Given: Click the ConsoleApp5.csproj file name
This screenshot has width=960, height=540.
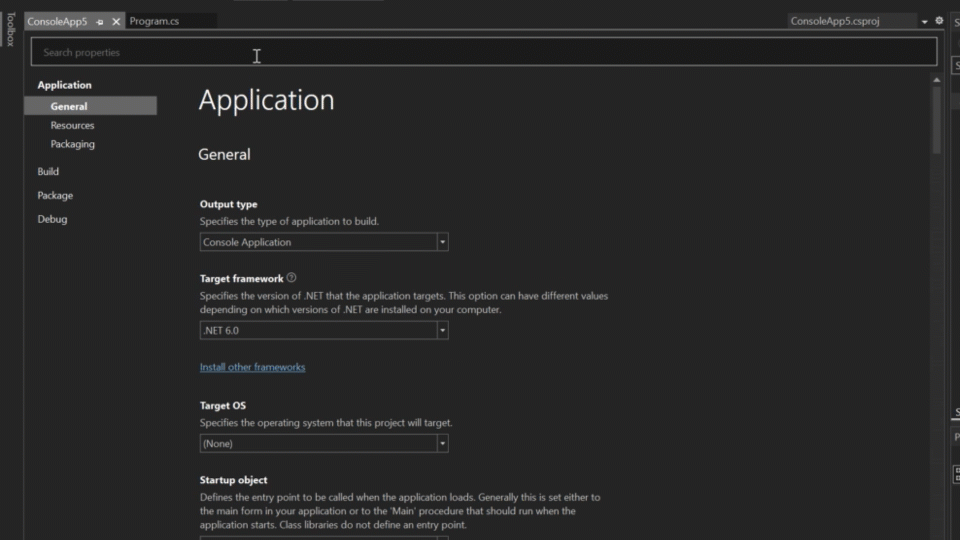Looking at the screenshot, I should click(x=834, y=21).
